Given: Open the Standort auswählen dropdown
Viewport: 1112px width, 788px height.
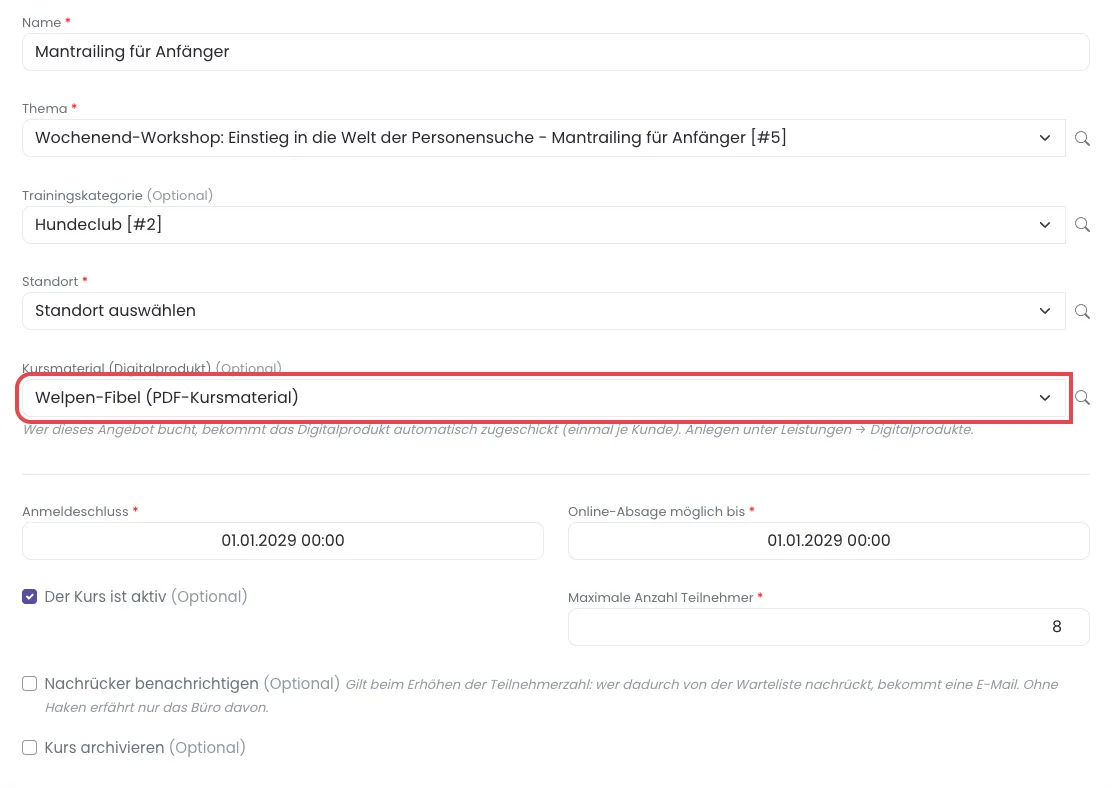Looking at the screenshot, I should (543, 311).
